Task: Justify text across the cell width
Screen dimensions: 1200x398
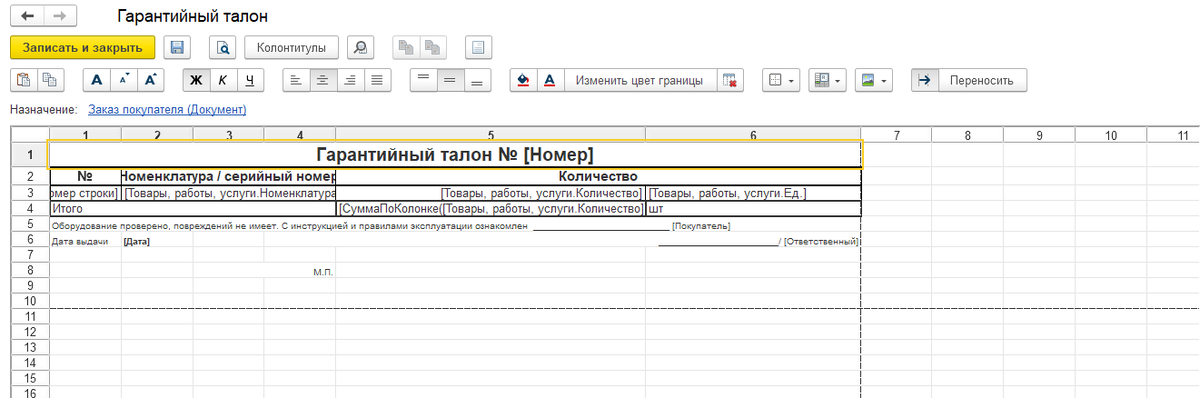Action: 377,80
